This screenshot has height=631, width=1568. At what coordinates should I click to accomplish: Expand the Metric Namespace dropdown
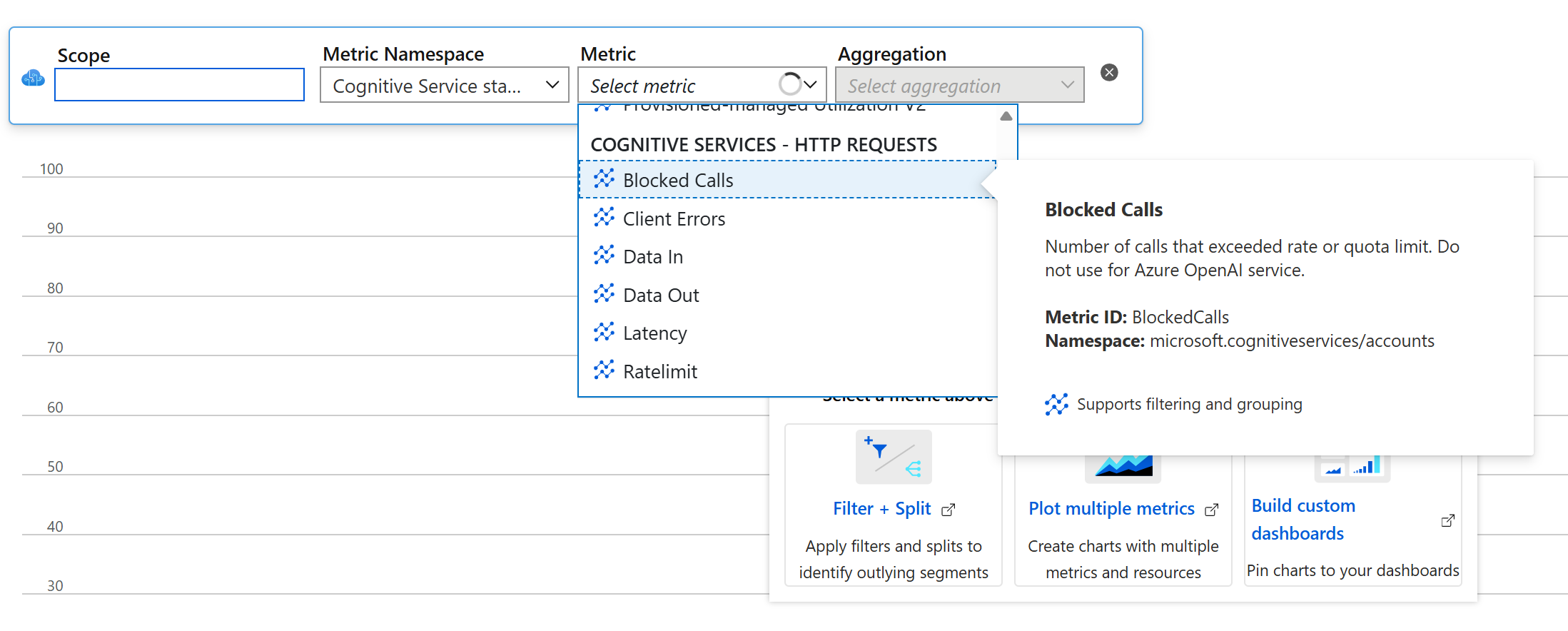click(x=444, y=86)
